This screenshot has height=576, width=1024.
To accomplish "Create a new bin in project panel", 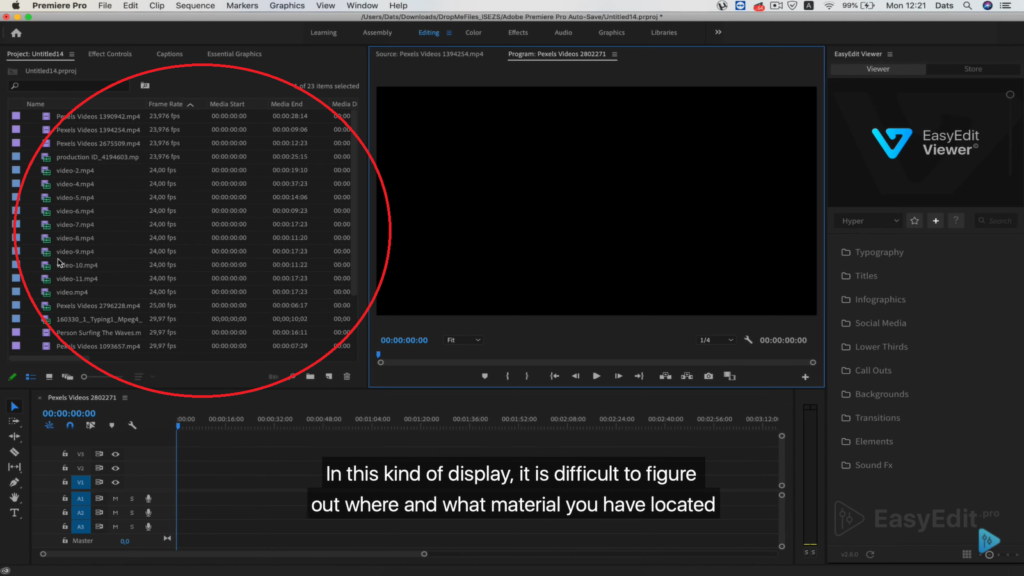I will [310, 377].
